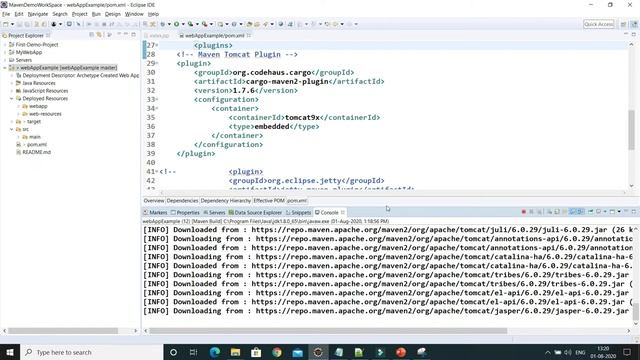
Task: Open the Project menu
Action: pyautogui.click(x=80, y=14)
